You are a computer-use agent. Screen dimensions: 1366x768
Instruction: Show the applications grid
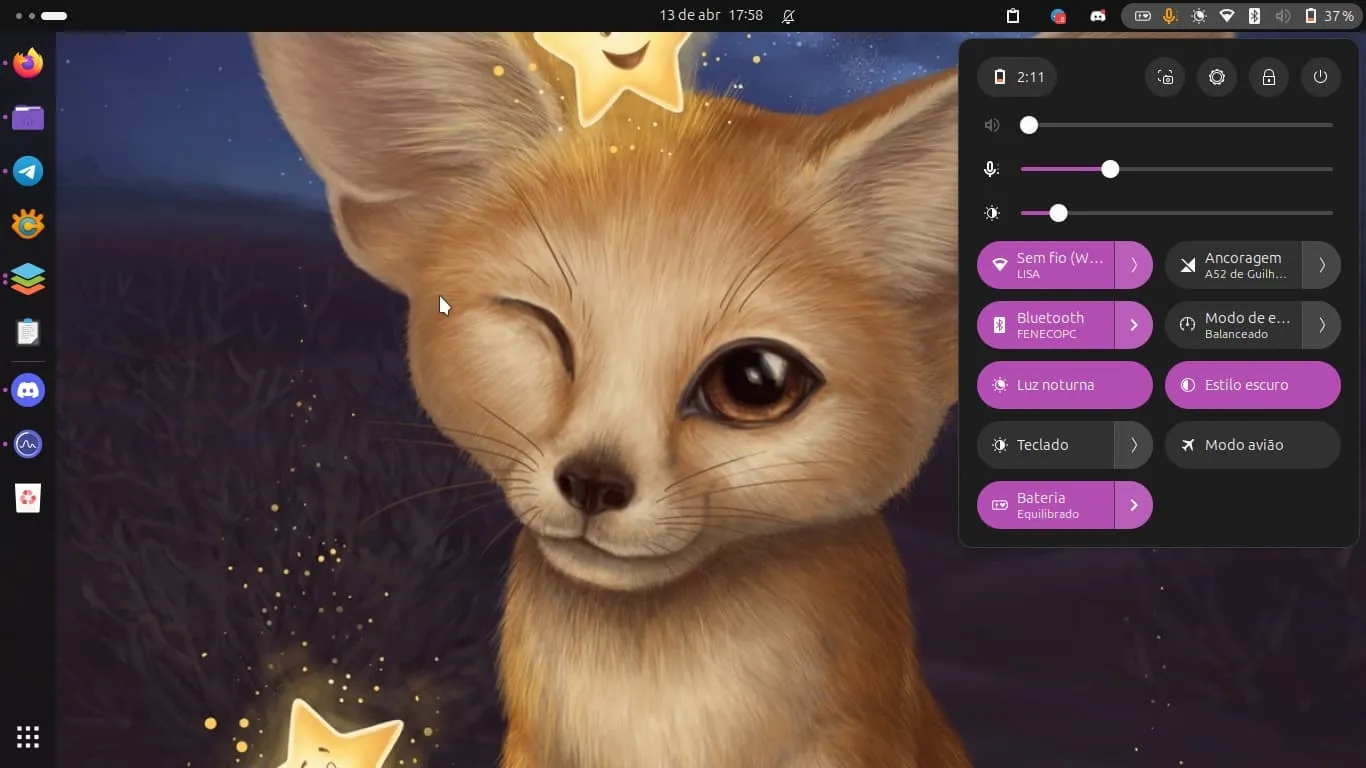28,738
